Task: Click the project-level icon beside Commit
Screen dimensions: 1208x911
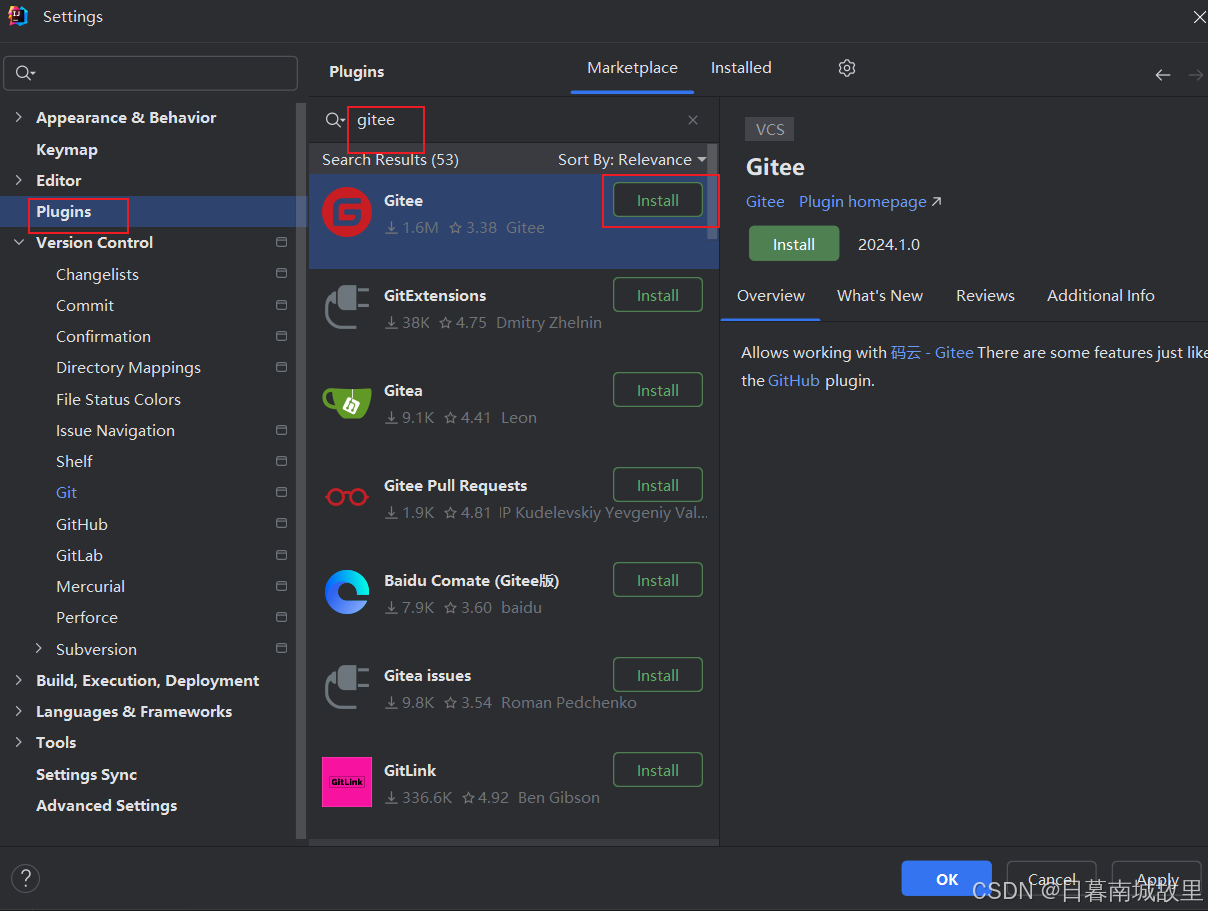Action: tap(281, 305)
